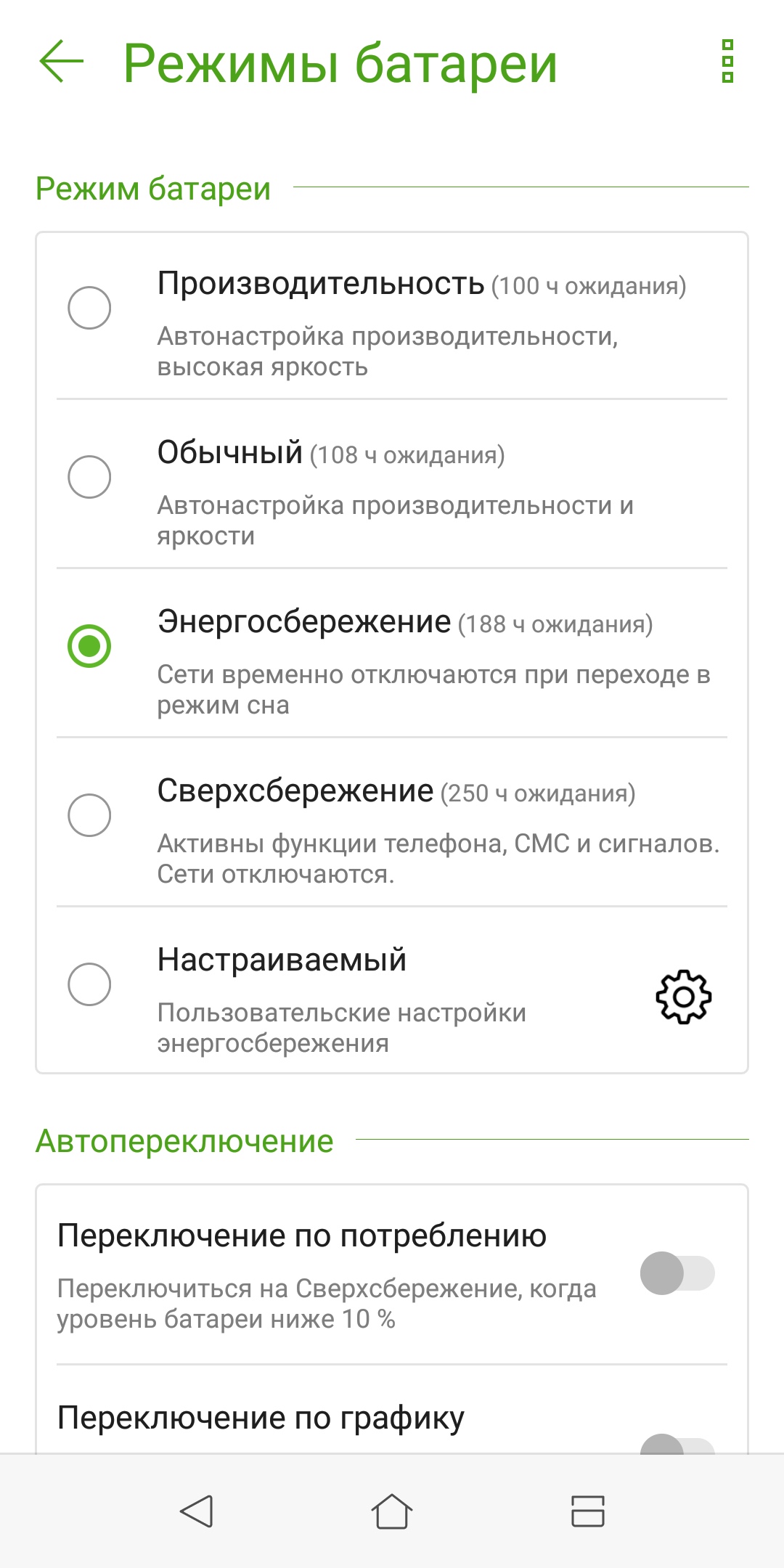
Task: Tap the Обычный mode label
Action: [229, 452]
